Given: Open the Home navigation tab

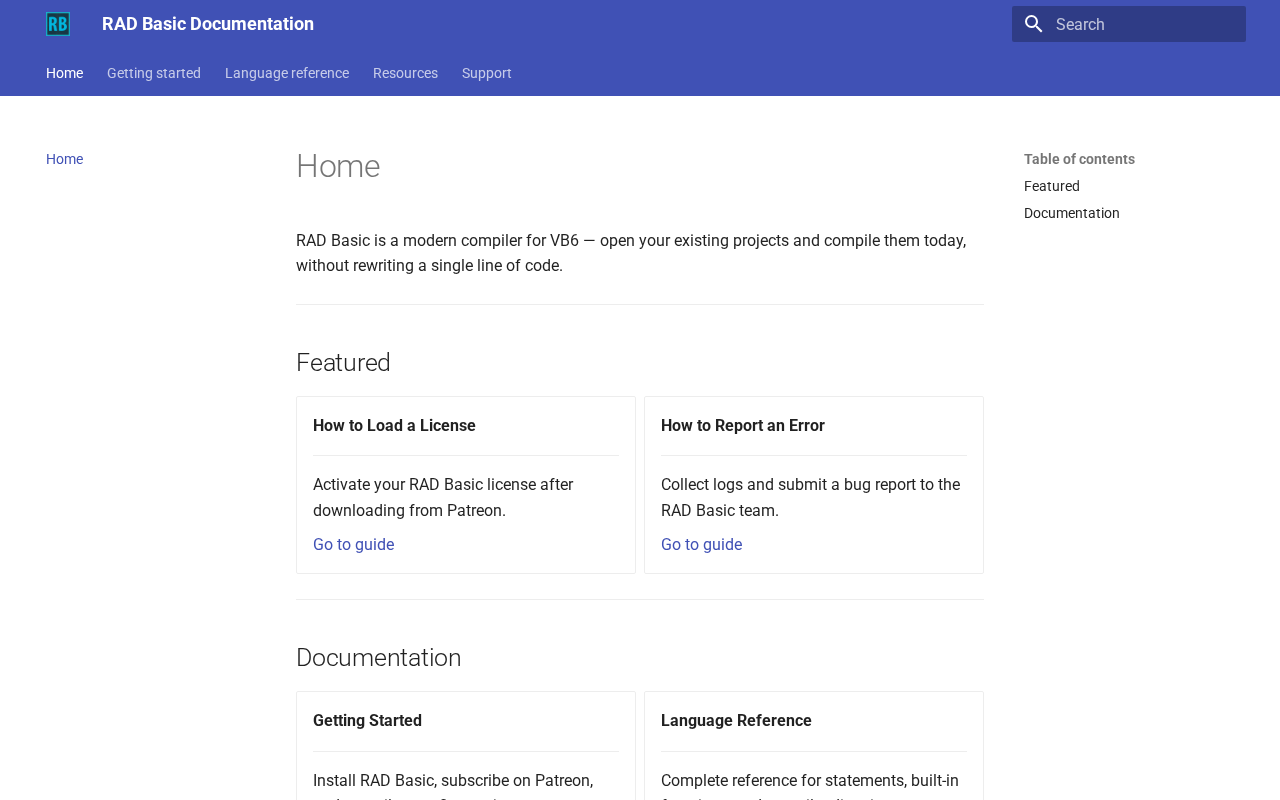Looking at the screenshot, I should point(64,73).
